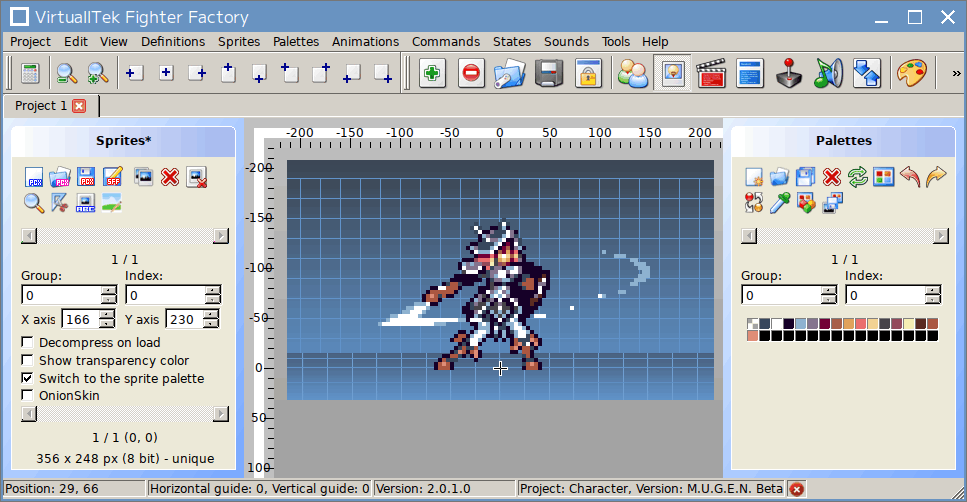Image resolution: width=967 pixels, height=502 pixels.
Task: Increase the palette Group spinner value
Action: click(x=829, y=290)
